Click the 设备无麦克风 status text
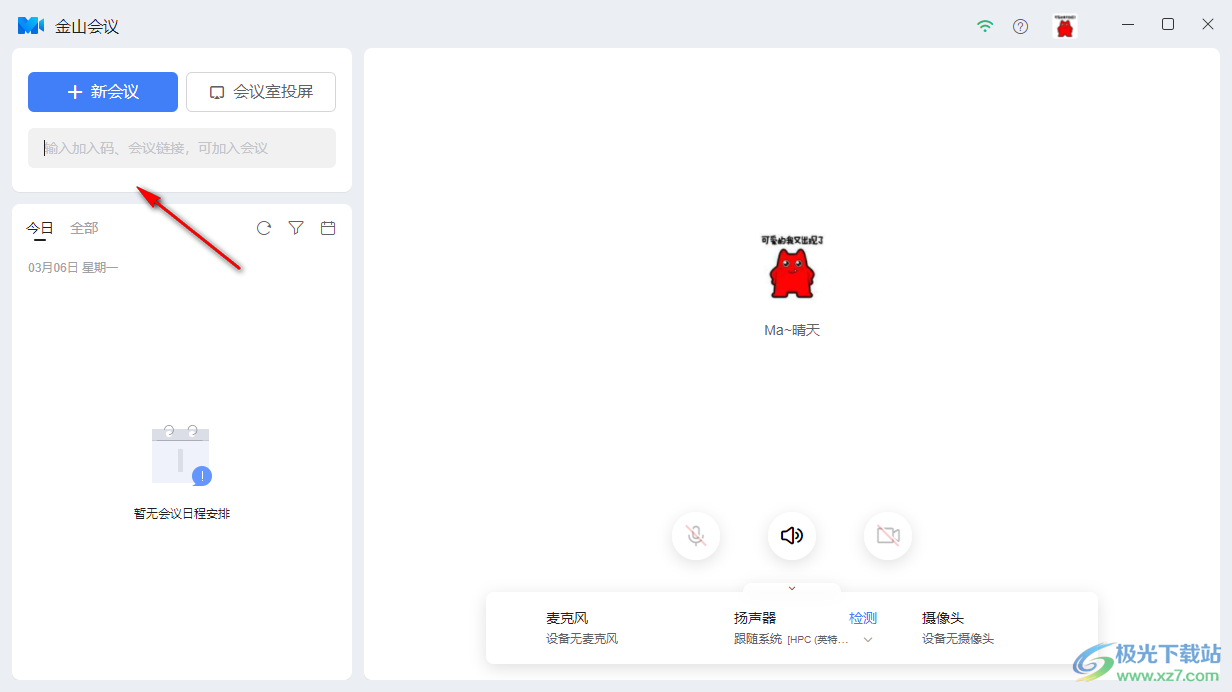This screenshot has height=692, width=1232. (x=582, y=639)
